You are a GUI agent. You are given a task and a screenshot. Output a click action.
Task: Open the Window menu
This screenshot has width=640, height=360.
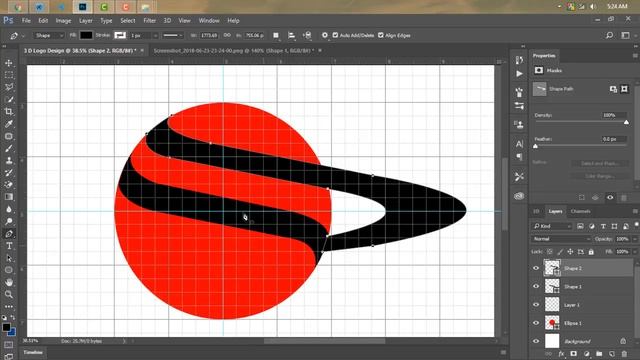click(x=209, y=20)
